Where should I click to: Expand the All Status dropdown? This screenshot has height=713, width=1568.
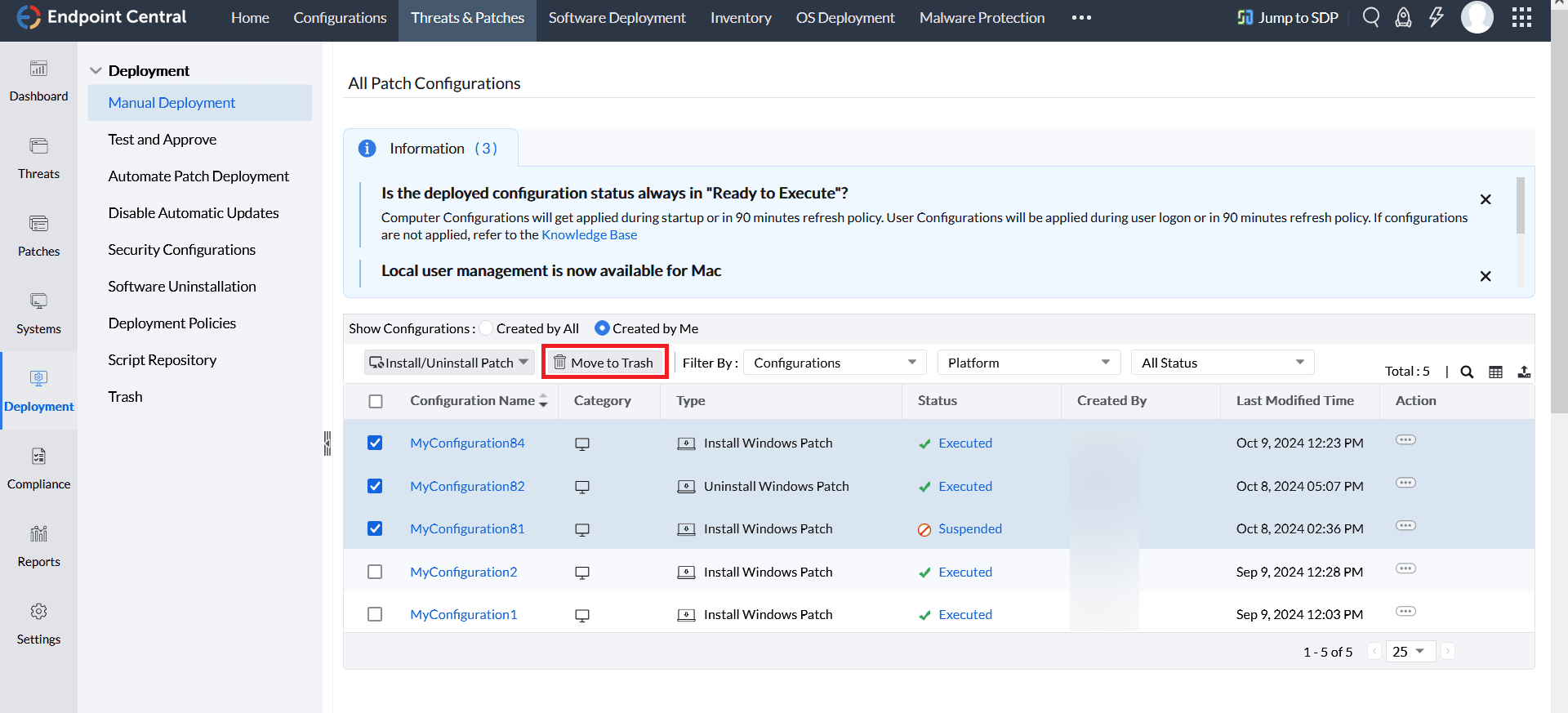[x=1222, y=363]
